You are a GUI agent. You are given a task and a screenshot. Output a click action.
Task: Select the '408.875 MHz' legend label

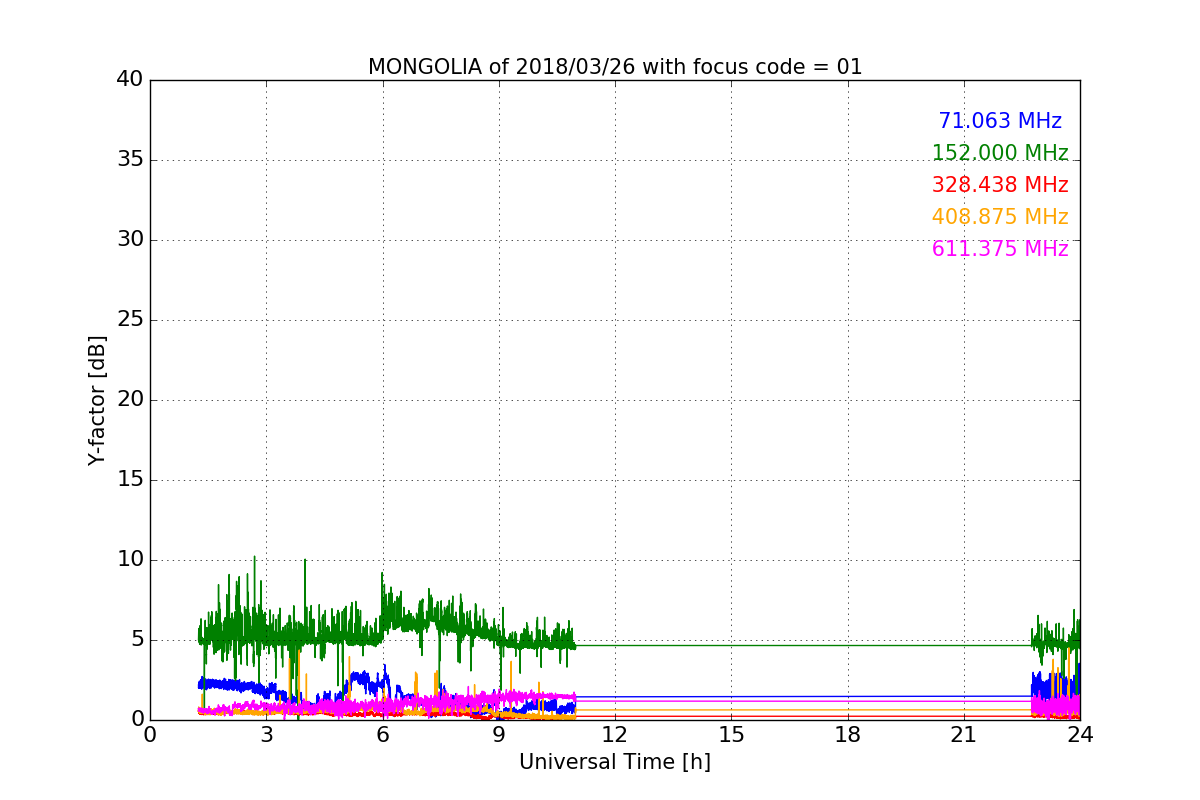point(1000,217)
